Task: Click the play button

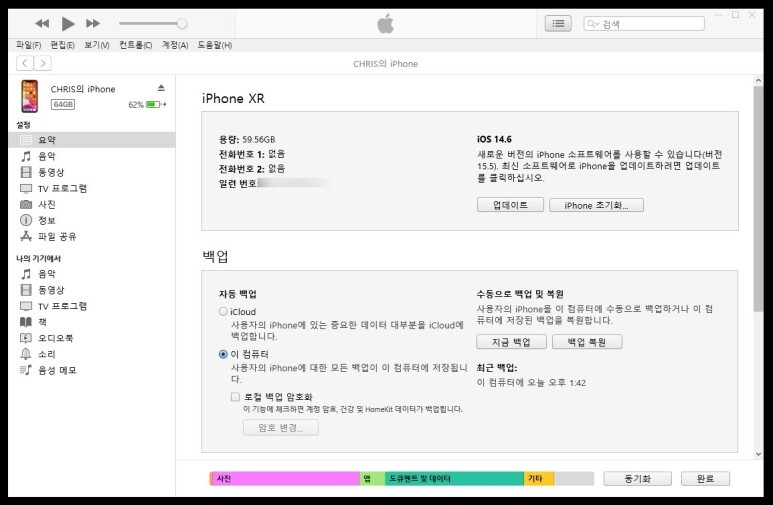Action: coord(68,23)
